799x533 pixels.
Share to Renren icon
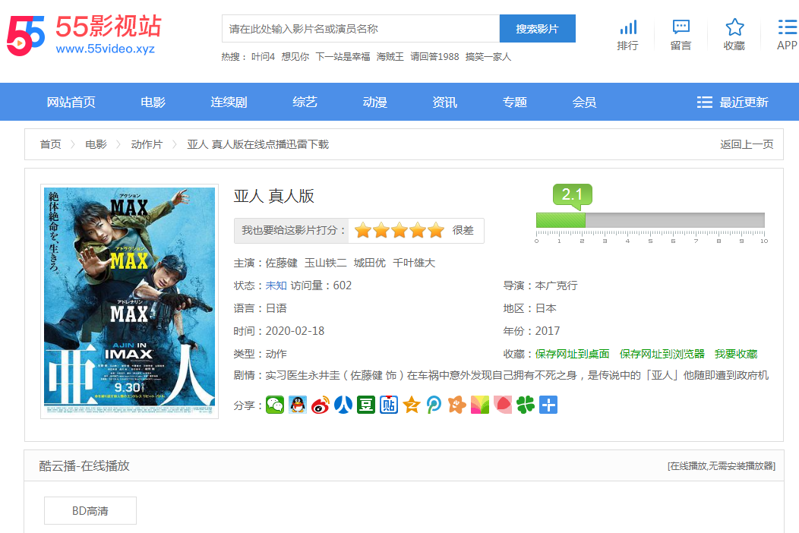343,405
